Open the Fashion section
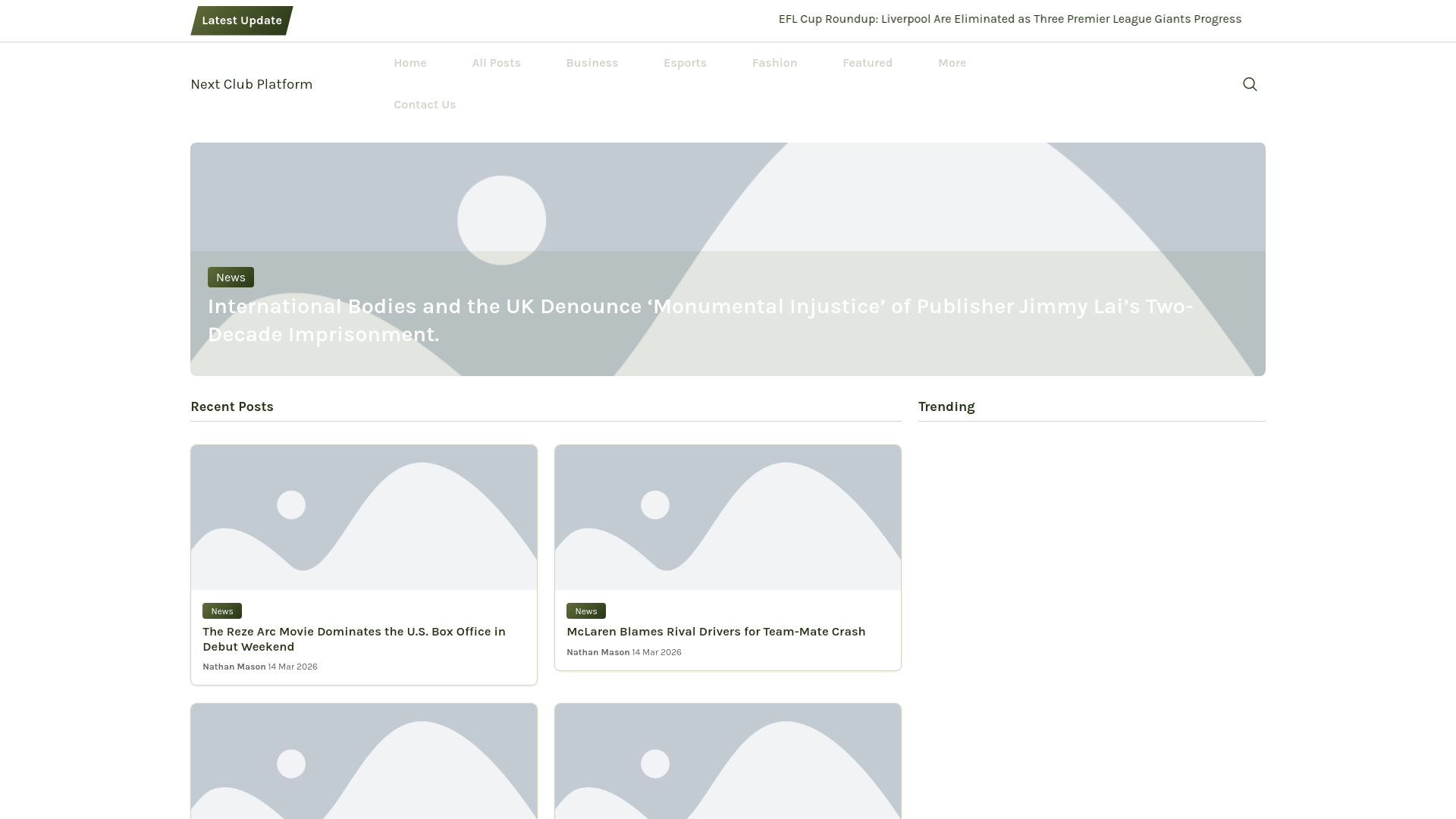The height and width of the screenshot is (819, 1456). [774, 63]
